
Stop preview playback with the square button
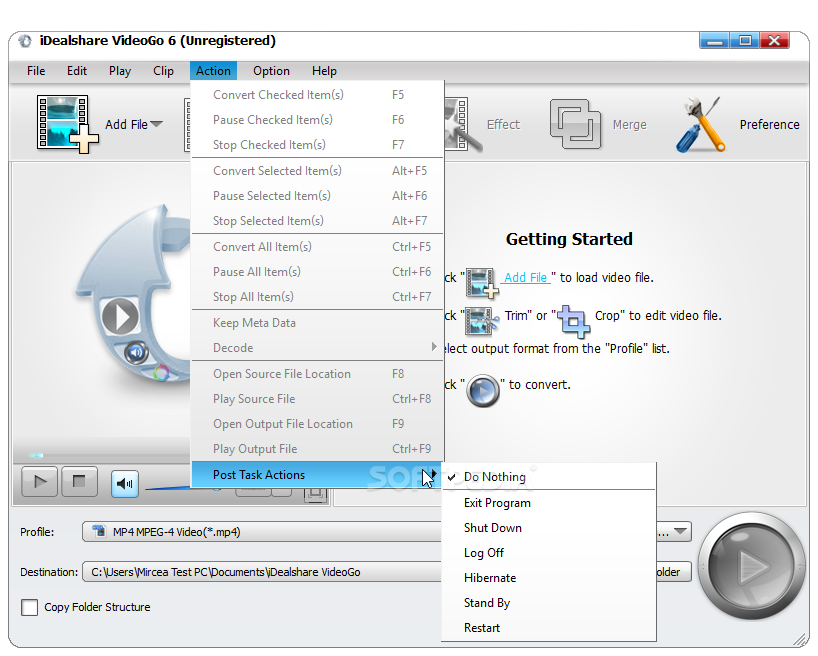(x=79, y=481)
